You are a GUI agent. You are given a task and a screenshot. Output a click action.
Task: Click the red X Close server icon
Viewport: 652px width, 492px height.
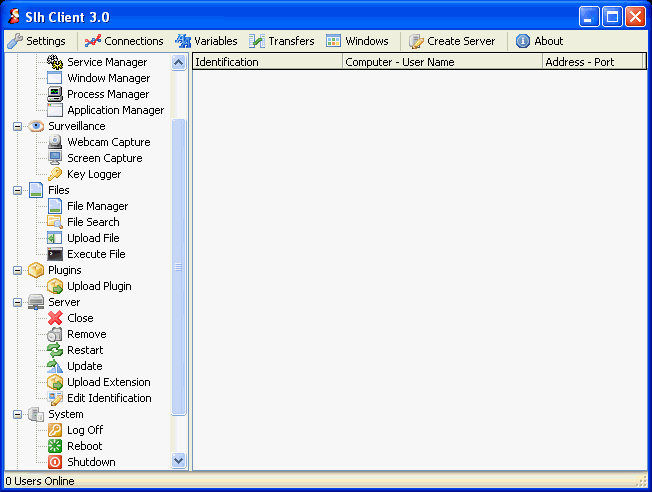(56, 318)
